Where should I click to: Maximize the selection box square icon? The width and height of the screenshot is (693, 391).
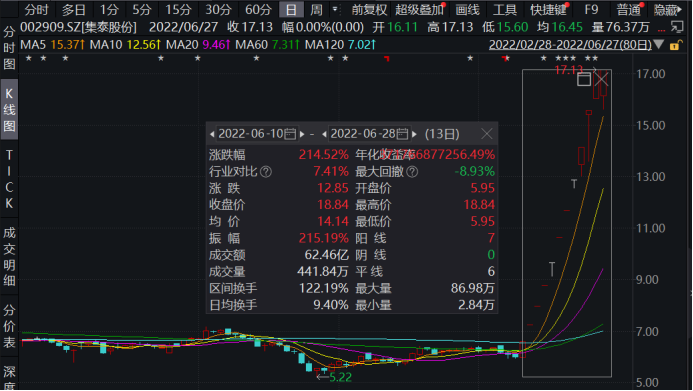click(x=584, y=80)
